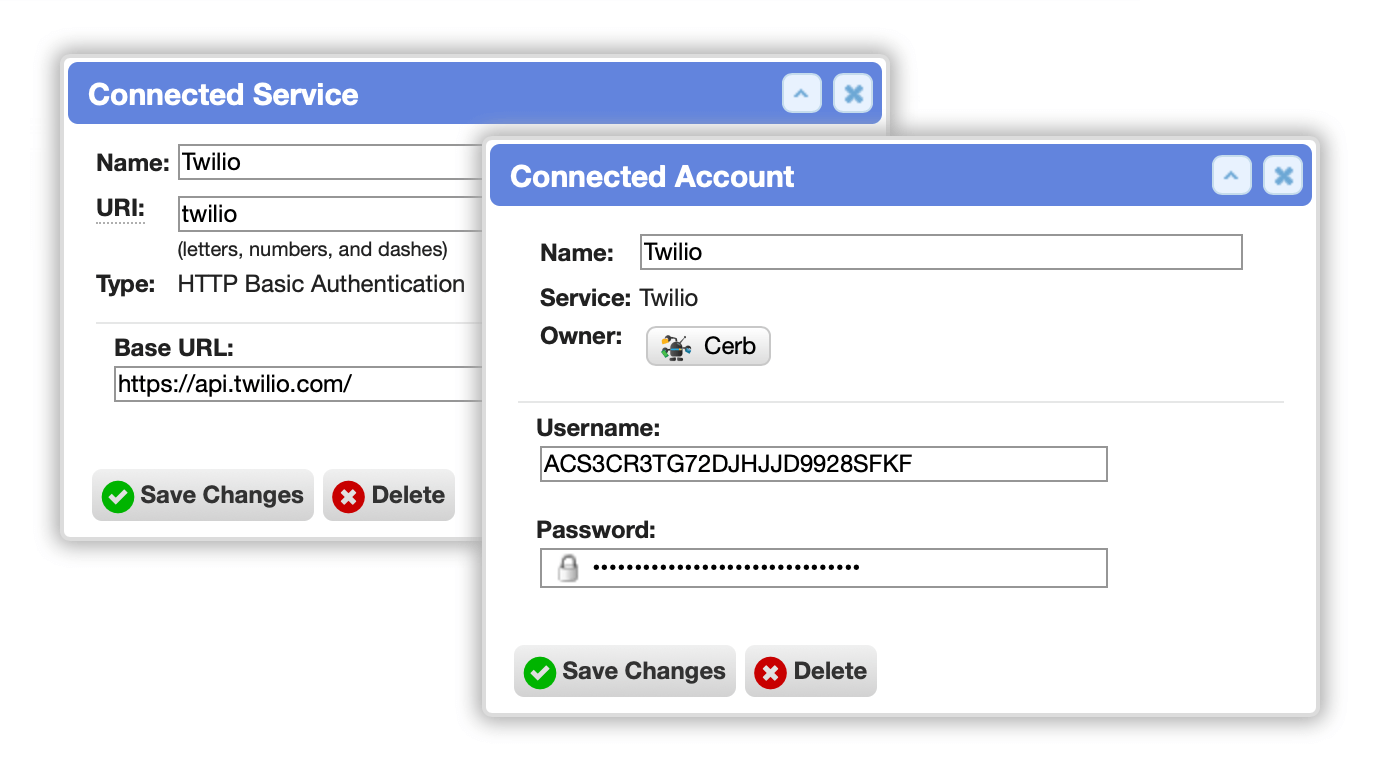Image resolution: width=1378 pixels, height=770 pixels.
Task: Close the Connected Account dialog
Action: click(x=1283, y=176)
